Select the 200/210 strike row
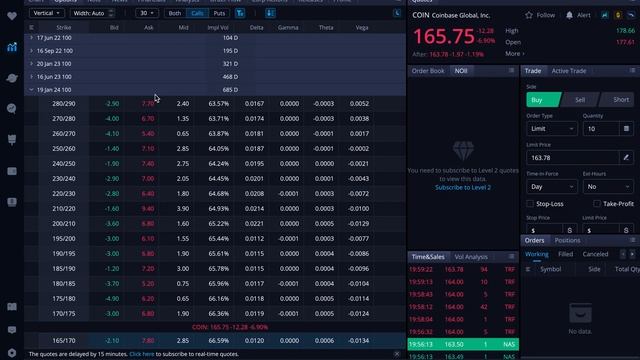The width and height of the screenshot is (640, 360). click(x=215, y=223)
